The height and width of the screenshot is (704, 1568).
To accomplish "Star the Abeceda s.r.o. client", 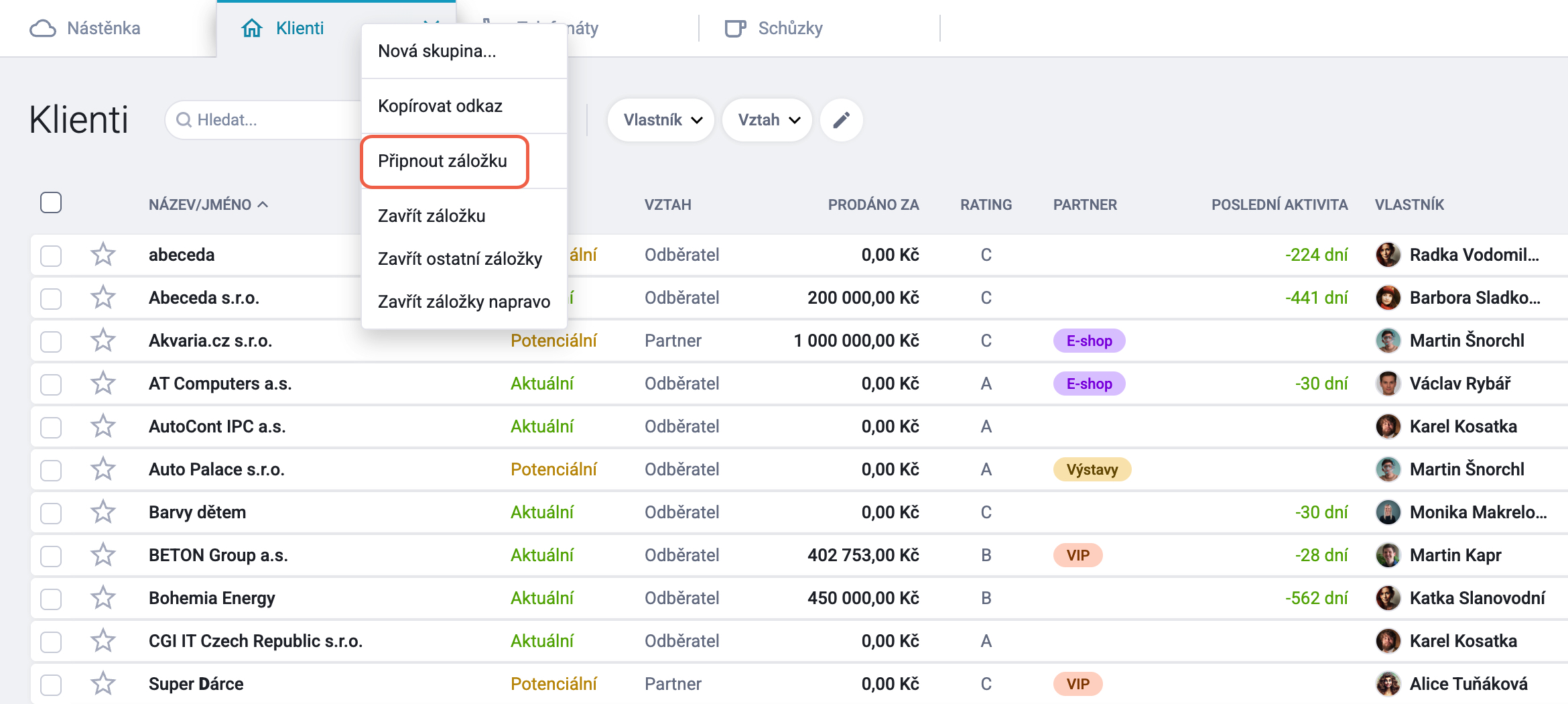I will 103,298.
